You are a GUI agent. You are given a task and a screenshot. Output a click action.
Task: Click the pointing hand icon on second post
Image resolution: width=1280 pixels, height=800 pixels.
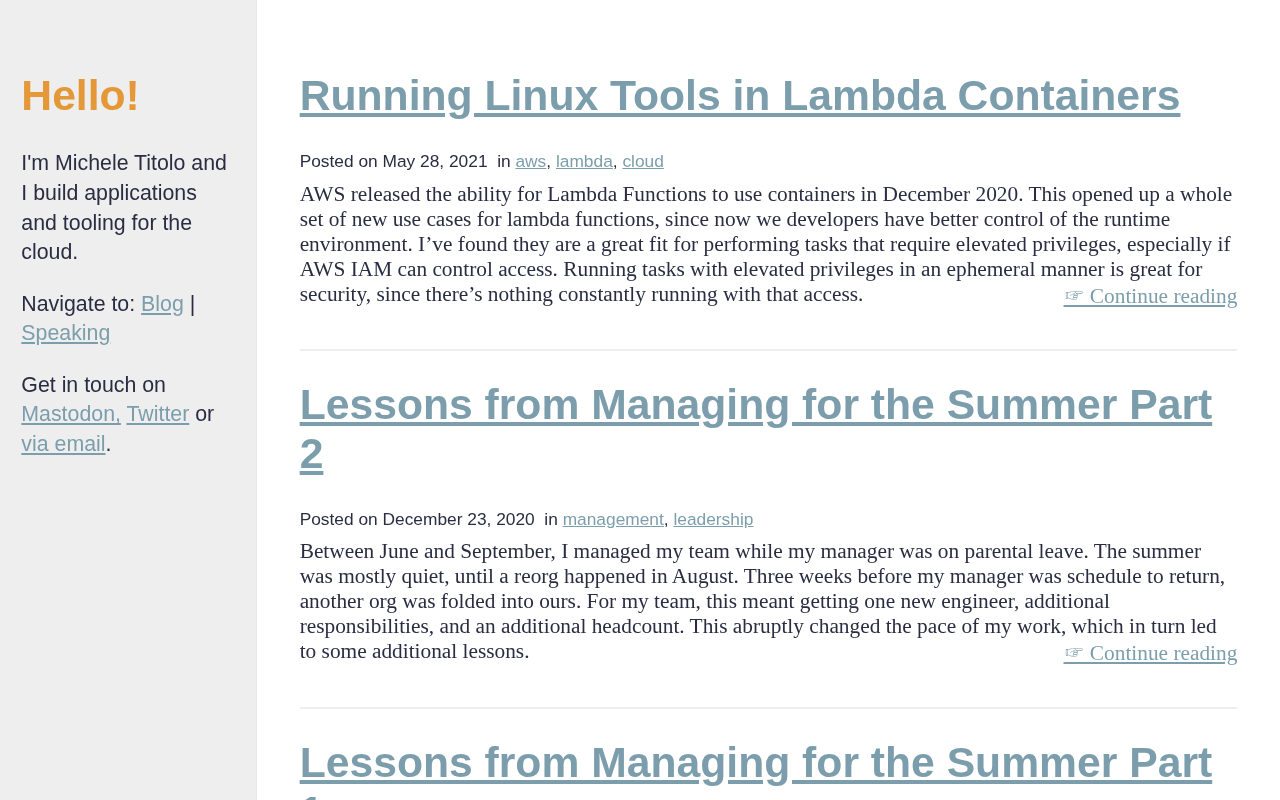click(x=1074, y=653)
